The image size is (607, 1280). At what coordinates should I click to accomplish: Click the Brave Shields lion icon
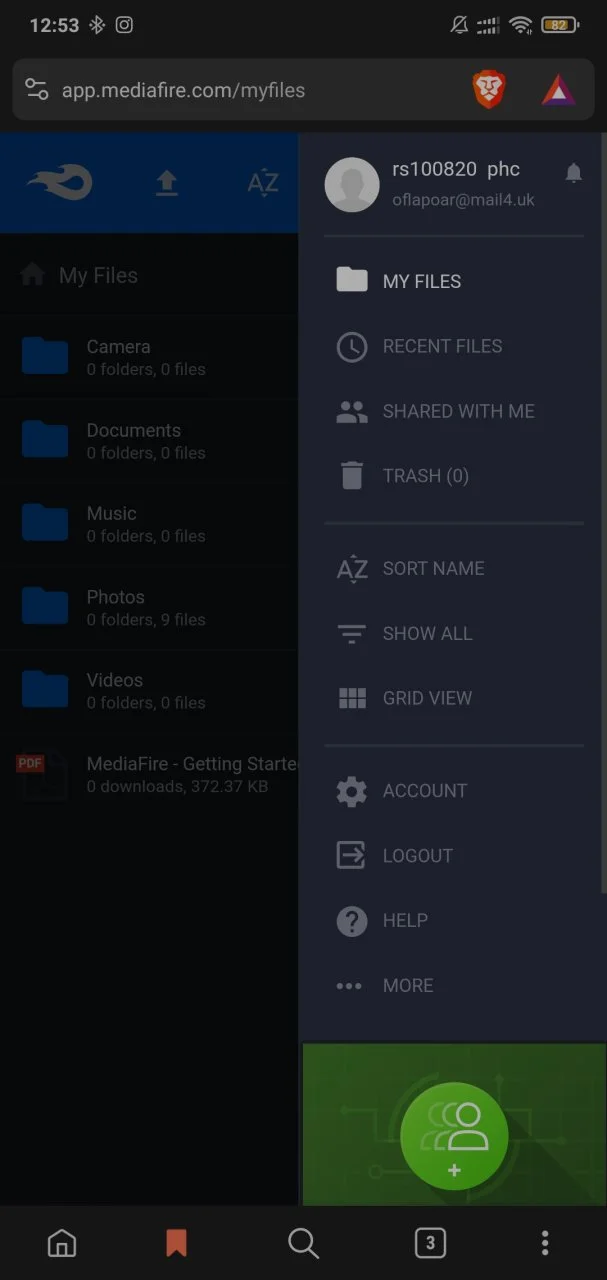[489, 90]
